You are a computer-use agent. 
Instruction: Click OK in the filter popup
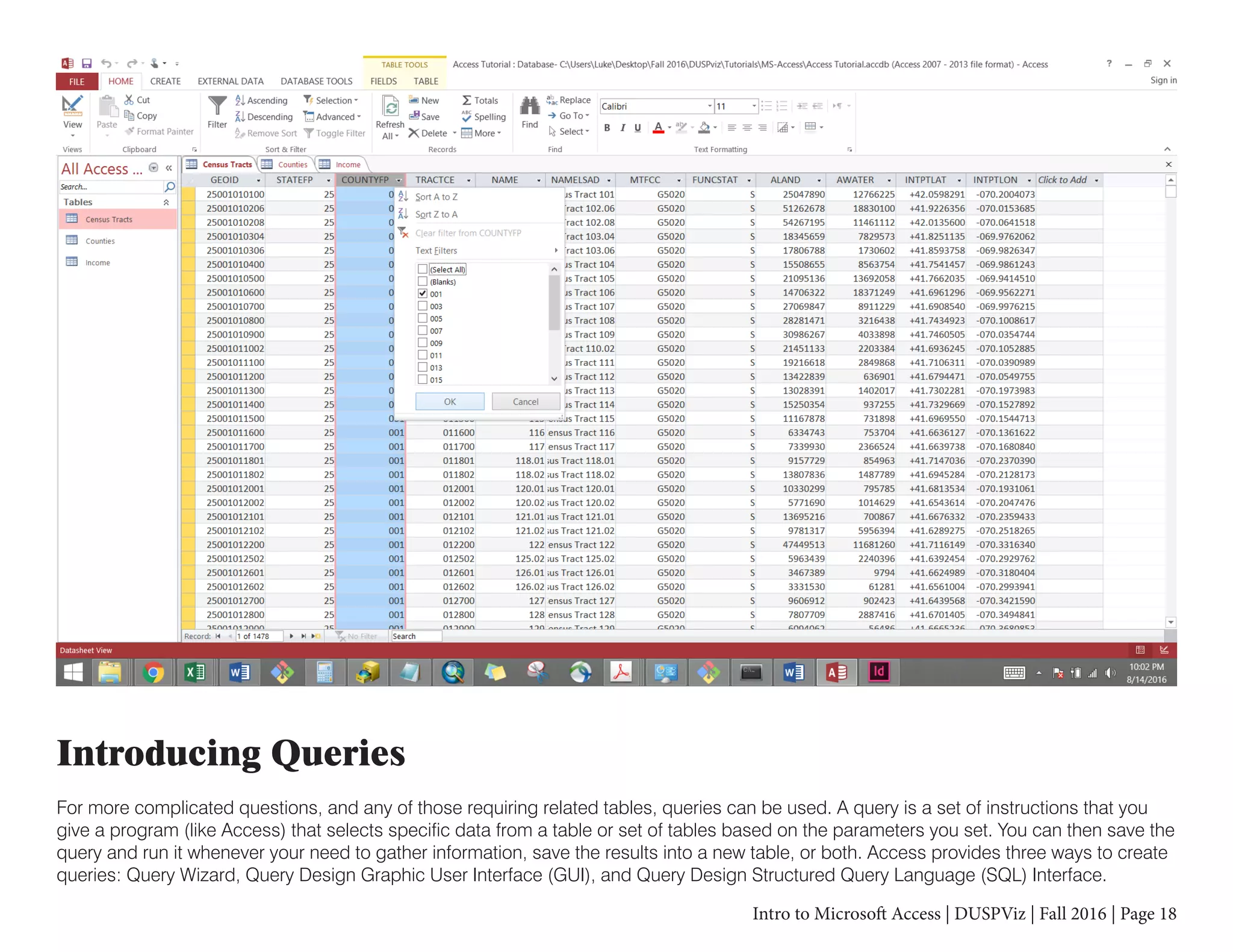[450, 401]
